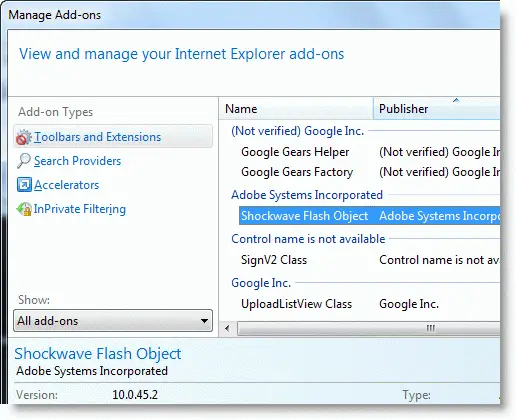Open the Show add-ons dropdown arrow
The height and width of the screenshot is (420, 516).
pos(204,321)
